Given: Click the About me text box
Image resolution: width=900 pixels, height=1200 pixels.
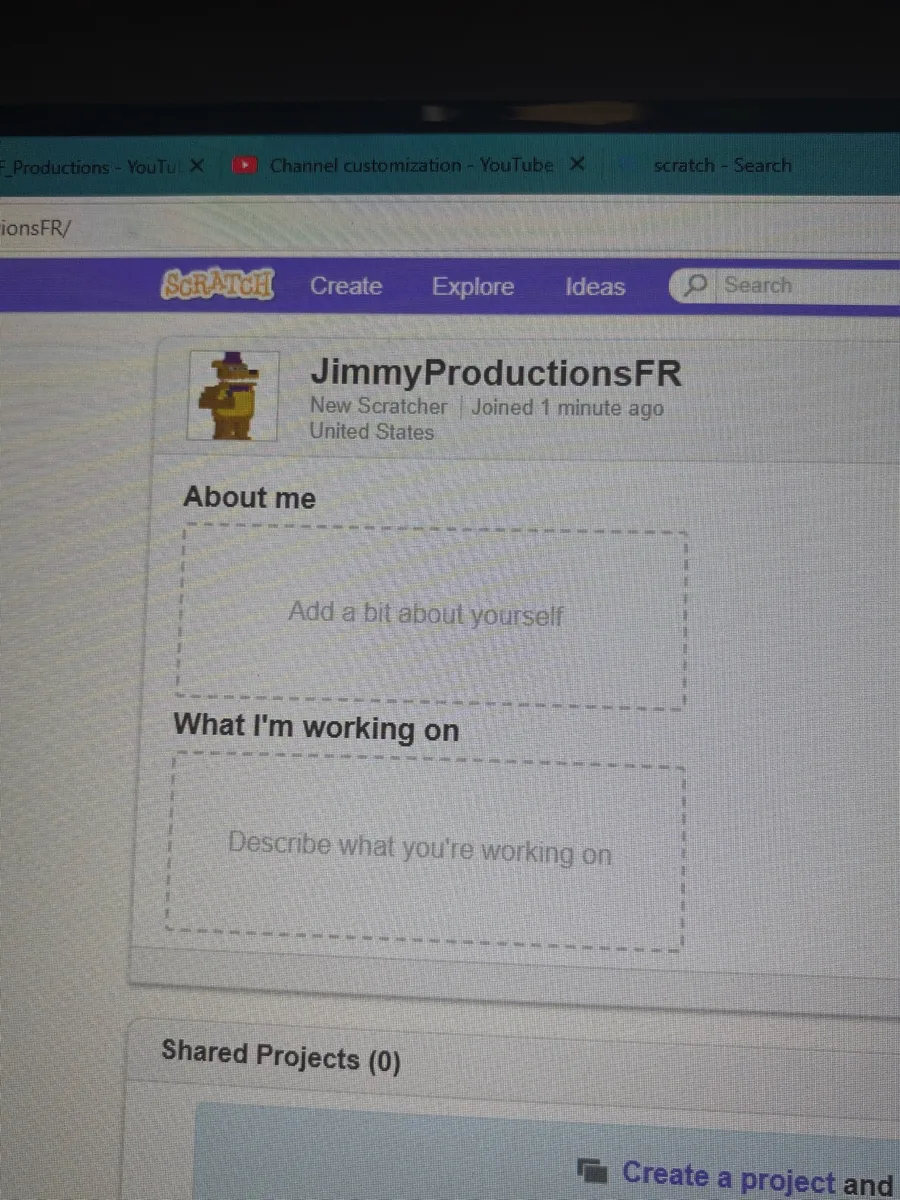Looking at the screenshot, I should 433,616.
